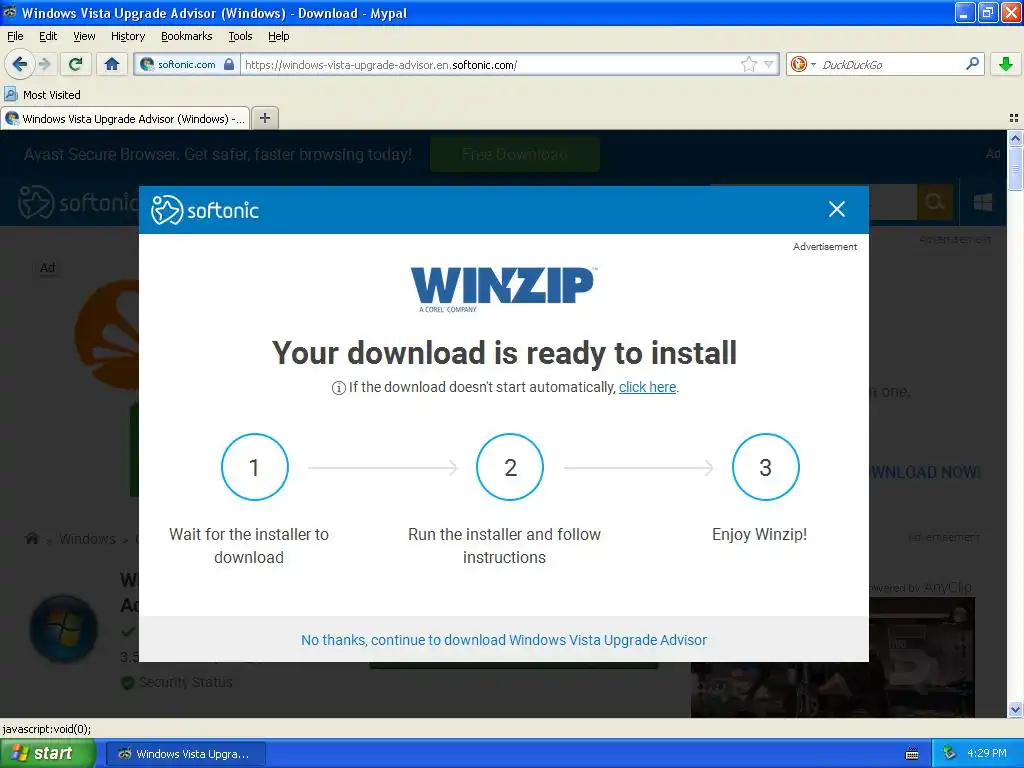Click the Windows breadcrumb link
This screenshot has width=1024, height=768.
[x=87, y=539]
